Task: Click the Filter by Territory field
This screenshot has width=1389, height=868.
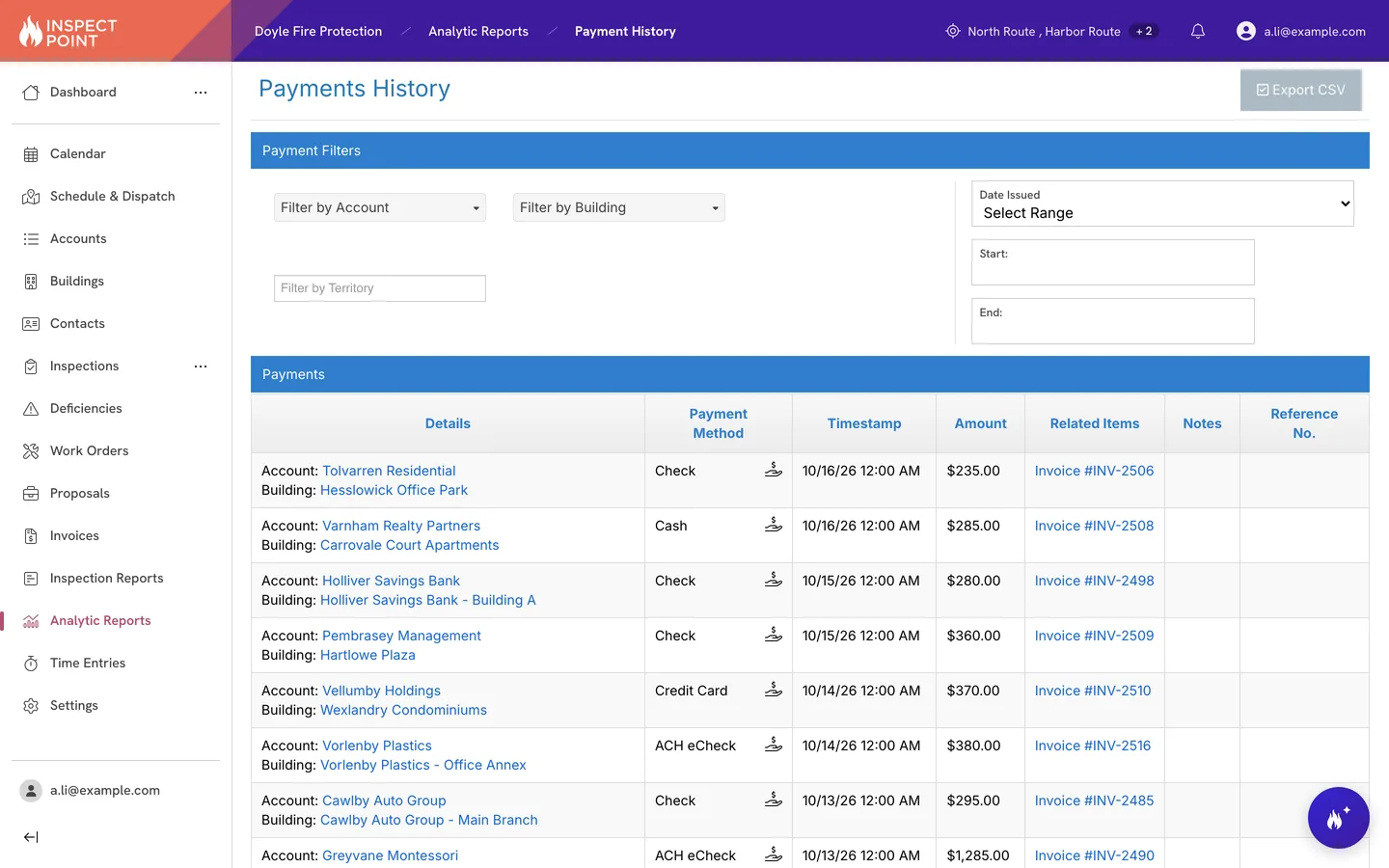Action: point(380,288)
